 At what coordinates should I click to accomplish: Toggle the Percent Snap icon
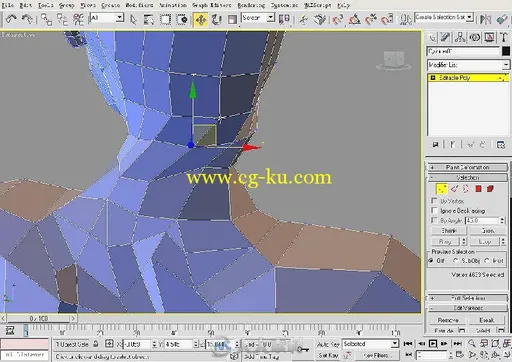371,19
